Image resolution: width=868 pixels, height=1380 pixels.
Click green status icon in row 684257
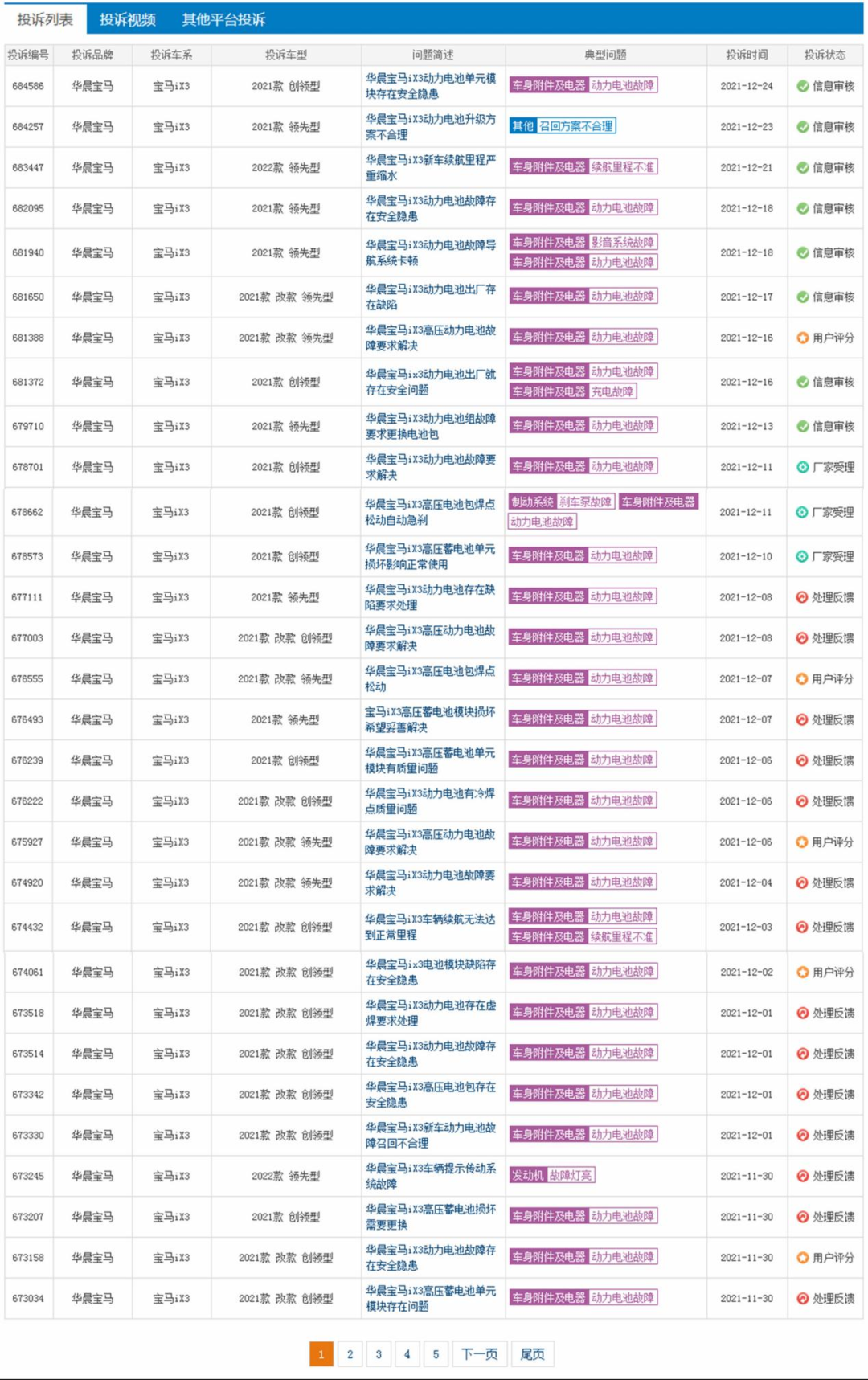[x=802, y=127]
